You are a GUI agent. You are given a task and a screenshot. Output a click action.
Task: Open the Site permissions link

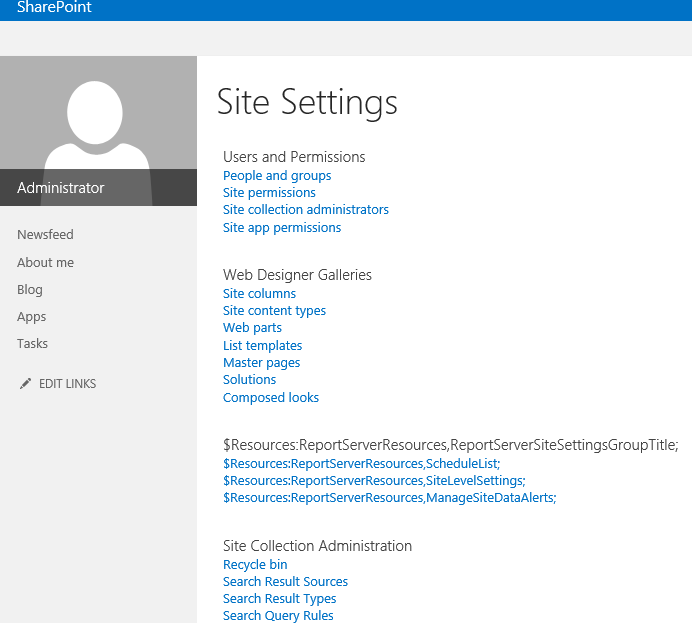[x=269, y=193]
